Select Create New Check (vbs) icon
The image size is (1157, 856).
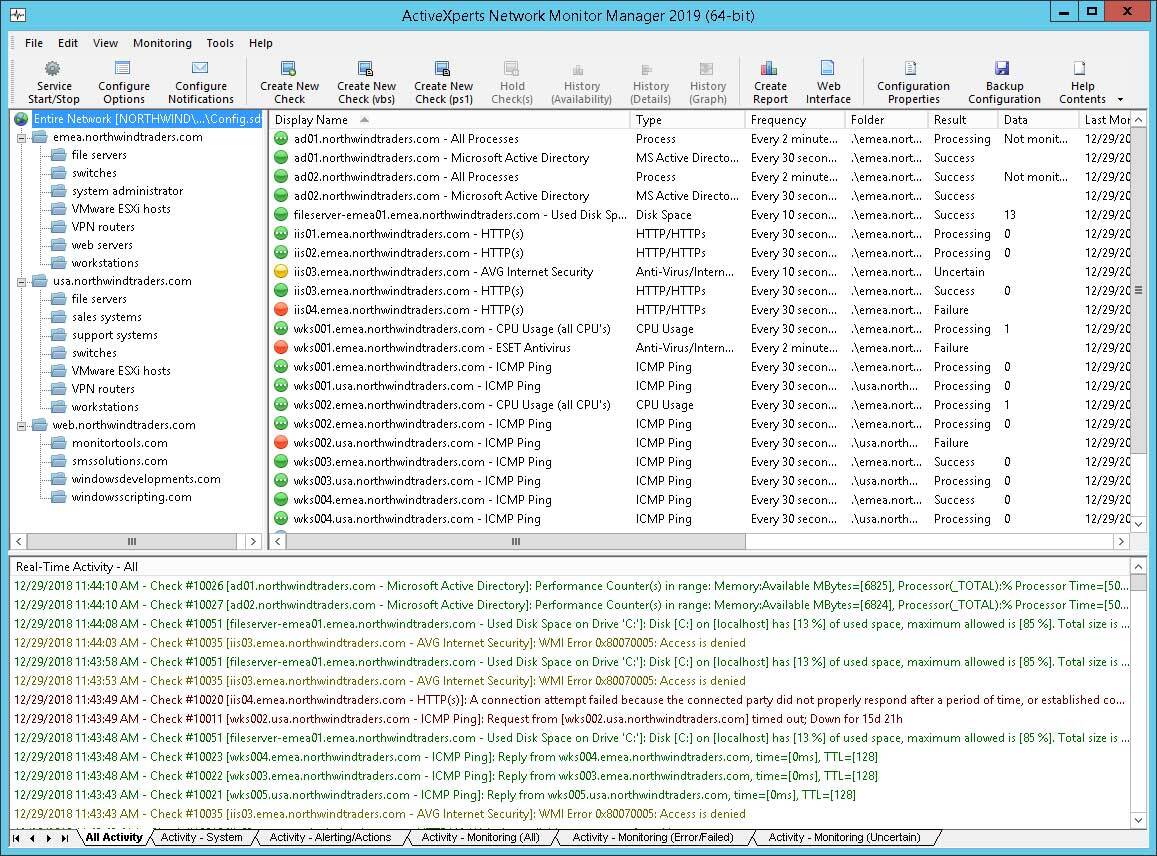tap(366, 78)
